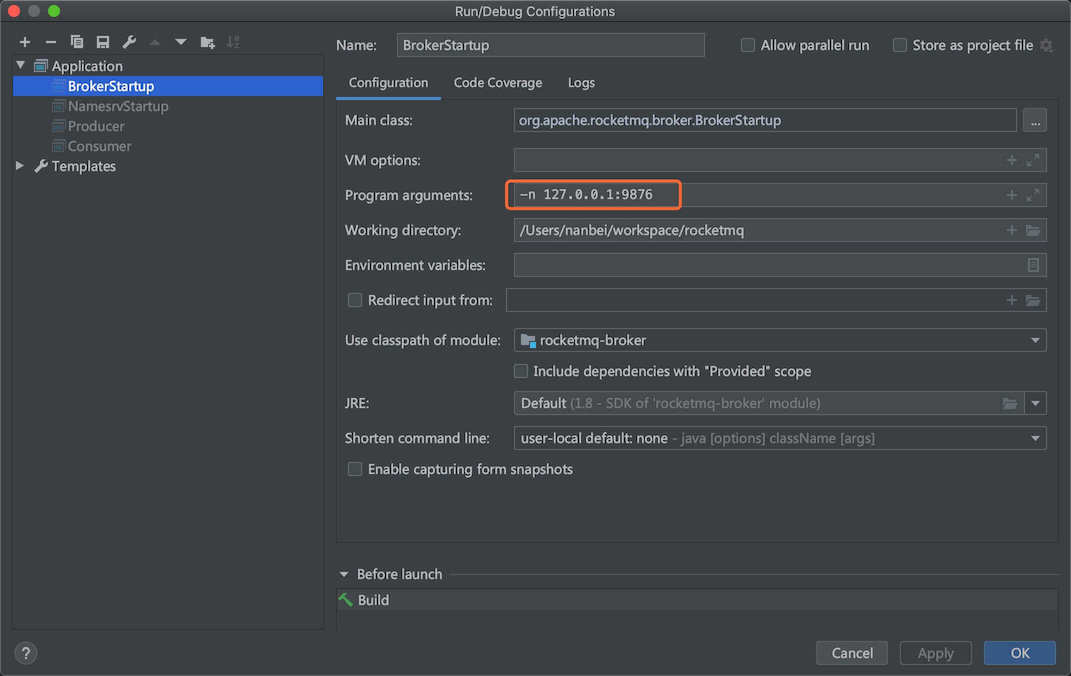Image resolution: width=1071 pixels, height=676 pixels.
Task: Insert macro plus in Program arguments field
Action: tap(1012, 195)
